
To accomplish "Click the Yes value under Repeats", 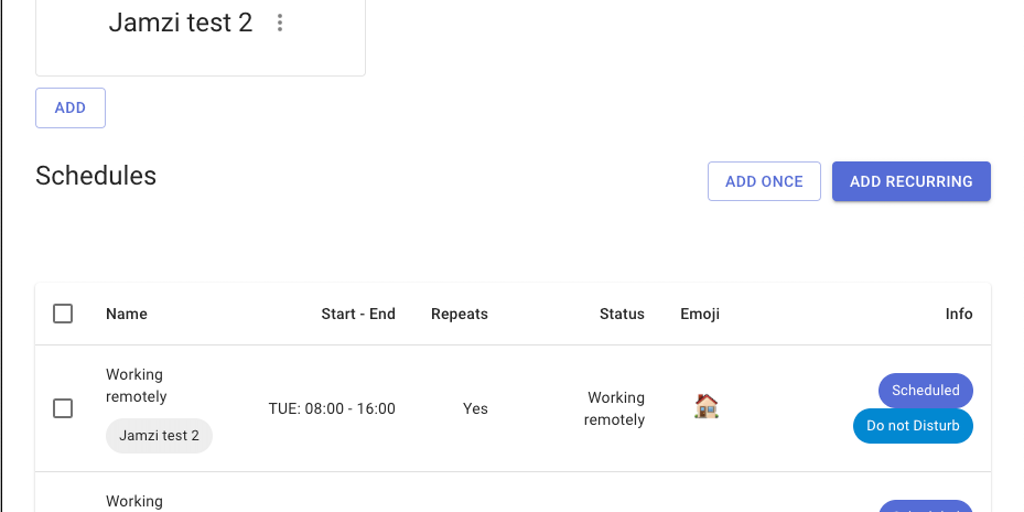I will pos(475,409).
